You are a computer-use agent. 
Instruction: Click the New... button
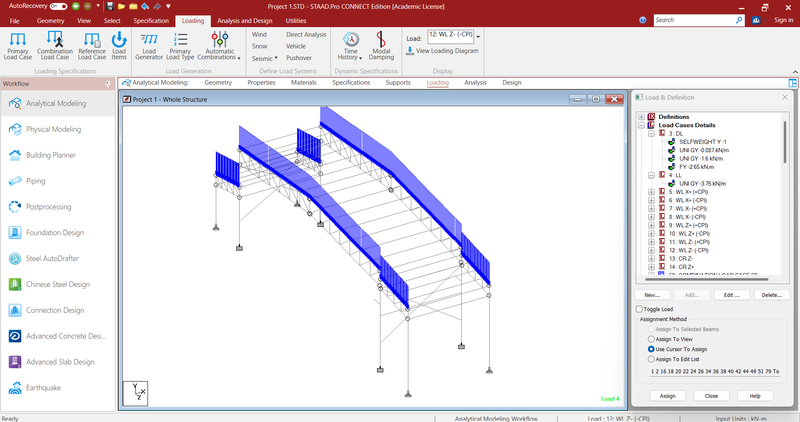point(652,295)
